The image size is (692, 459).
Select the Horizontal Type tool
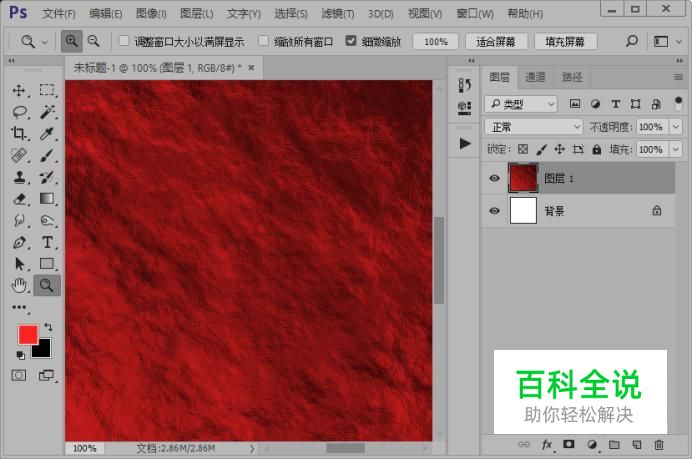[47, 242]
